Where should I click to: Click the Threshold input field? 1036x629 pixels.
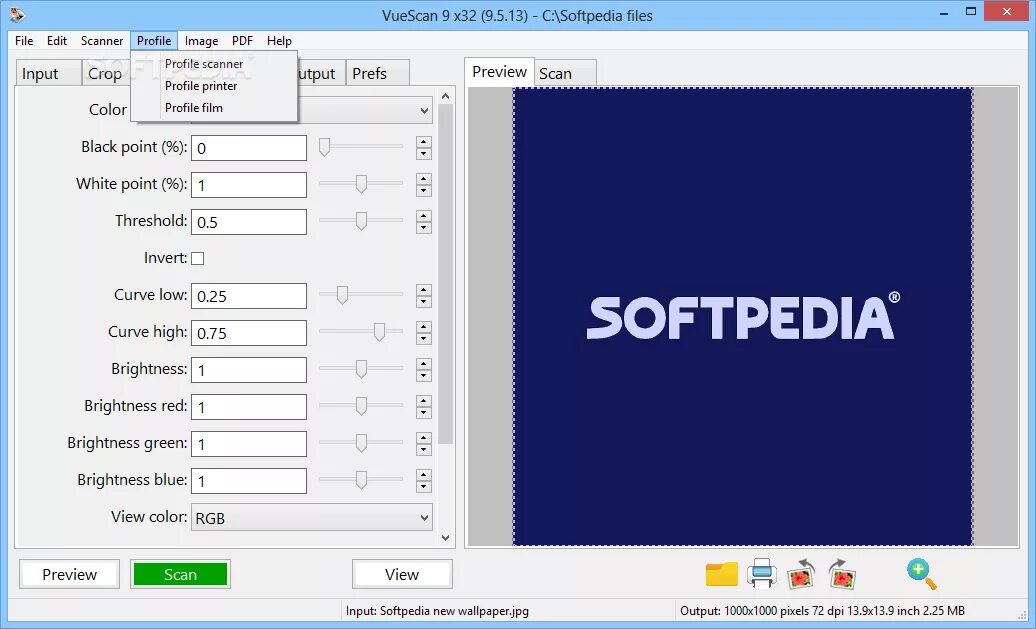(249, 222)
